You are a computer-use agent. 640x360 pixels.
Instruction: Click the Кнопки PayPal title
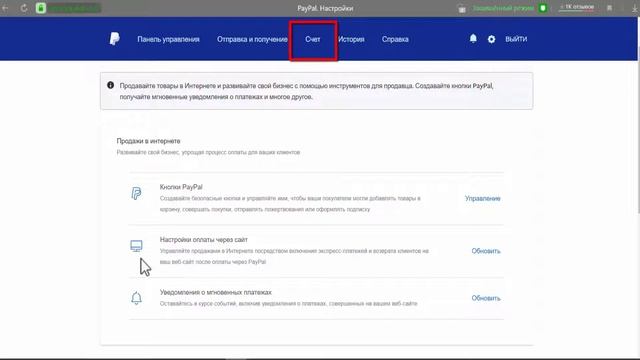[x=181, y=187]
